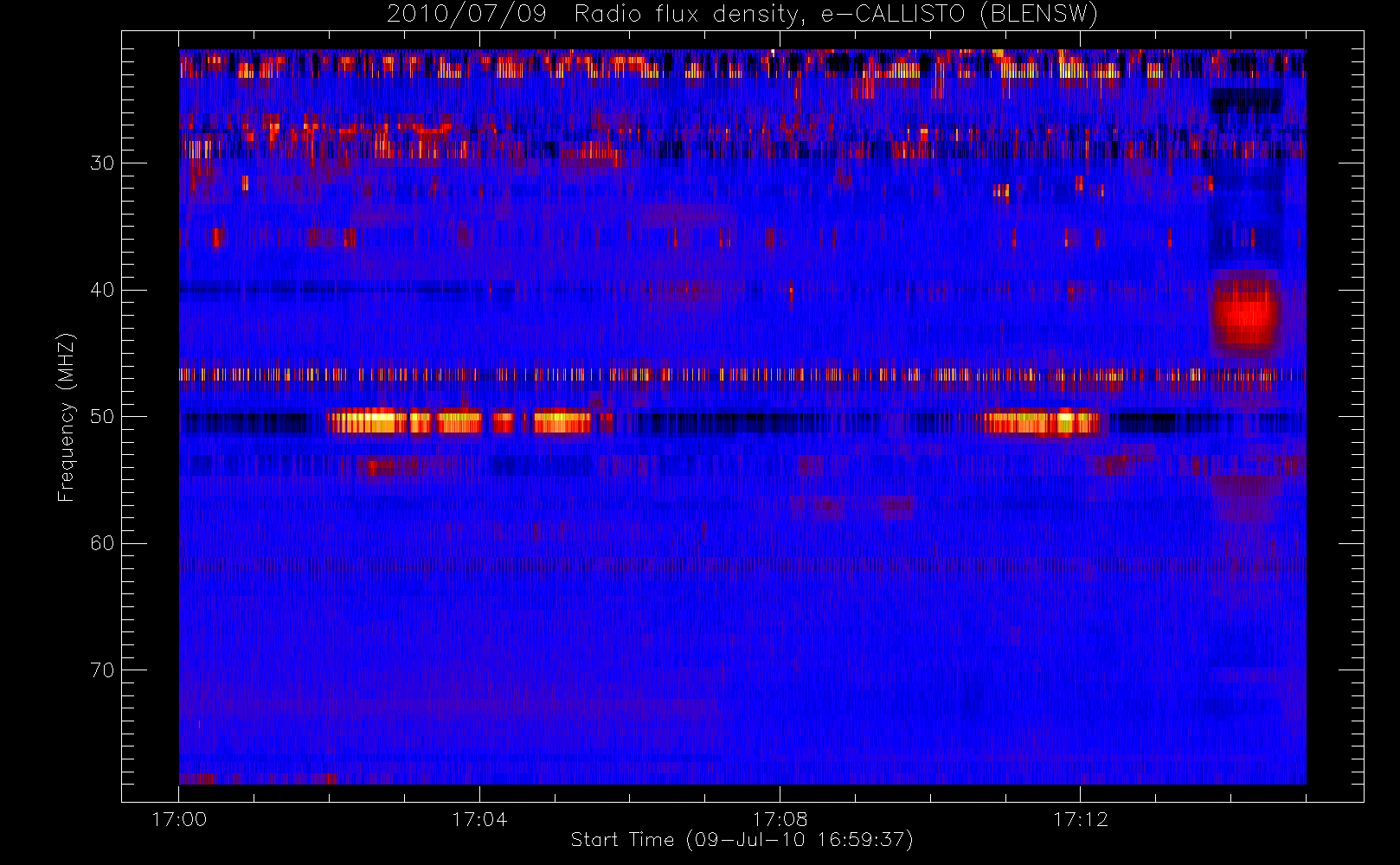The height and width of the screenshot is (865, 1400).
Task: Click the large red burst near 42 MHz
Action: pyautogui.click(x=1246, y=313)
